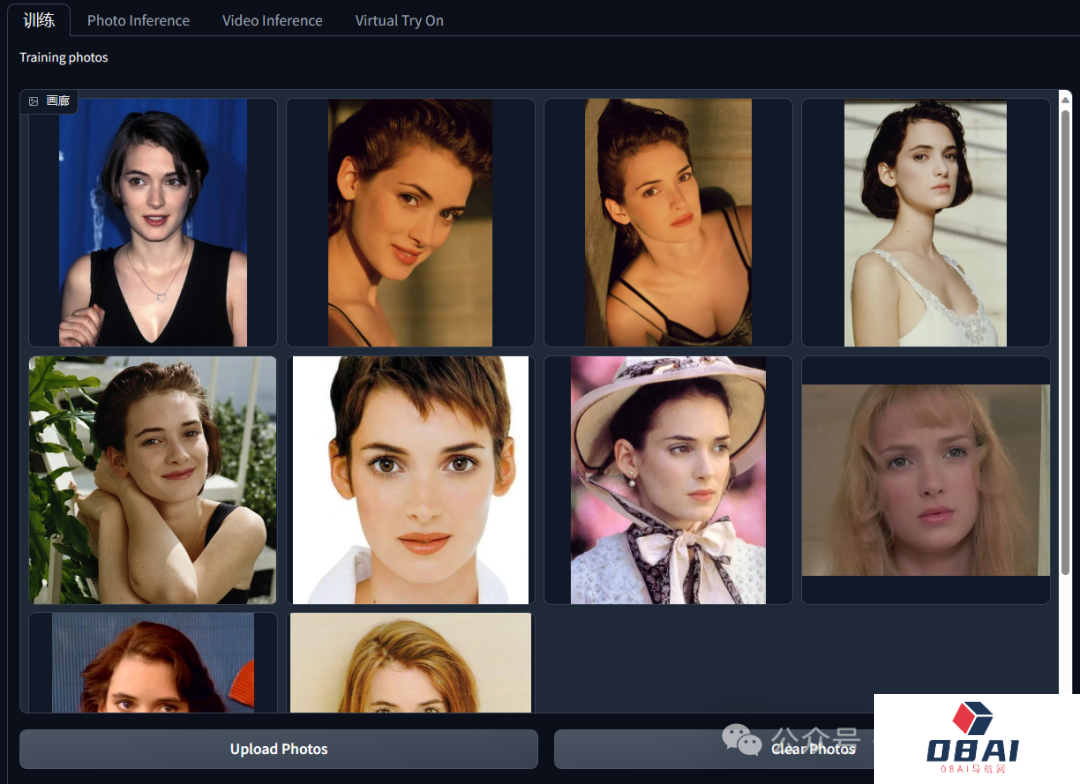
Task: Switch to the 训练 tab
Action: click(x=39, y=20)
